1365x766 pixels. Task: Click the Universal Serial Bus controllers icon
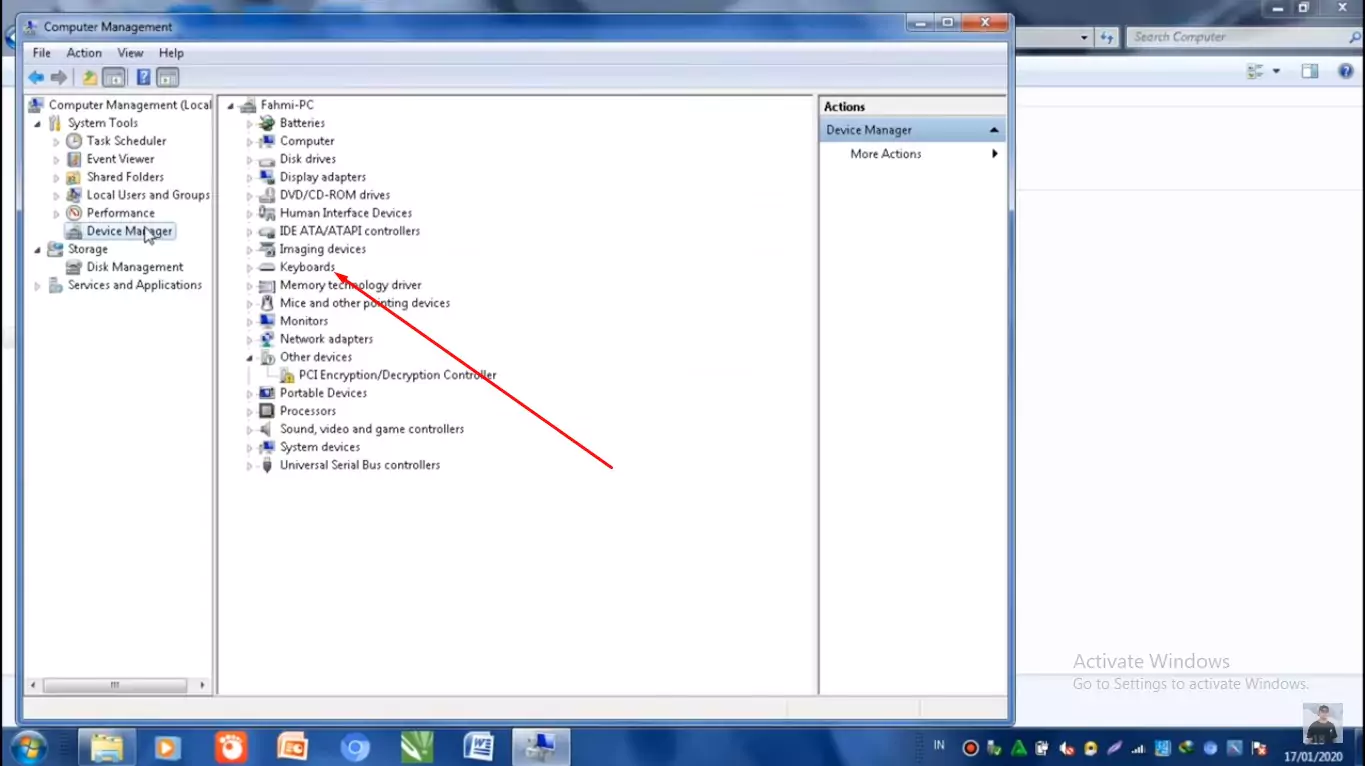tap(267, 465)
